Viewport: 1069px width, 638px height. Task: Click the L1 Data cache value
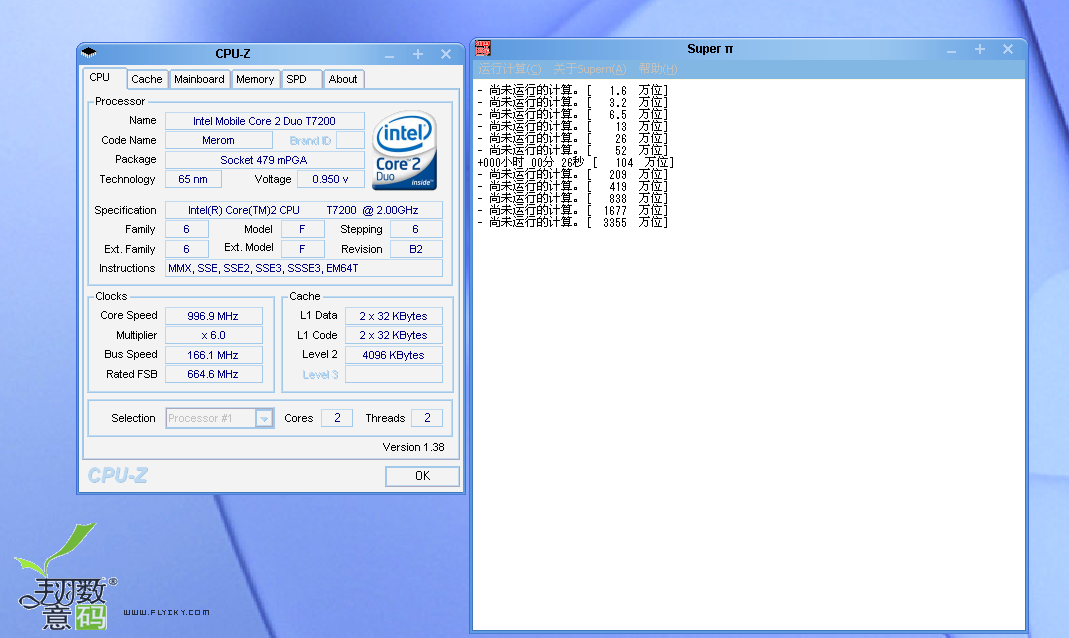click(x=393, y=316)
